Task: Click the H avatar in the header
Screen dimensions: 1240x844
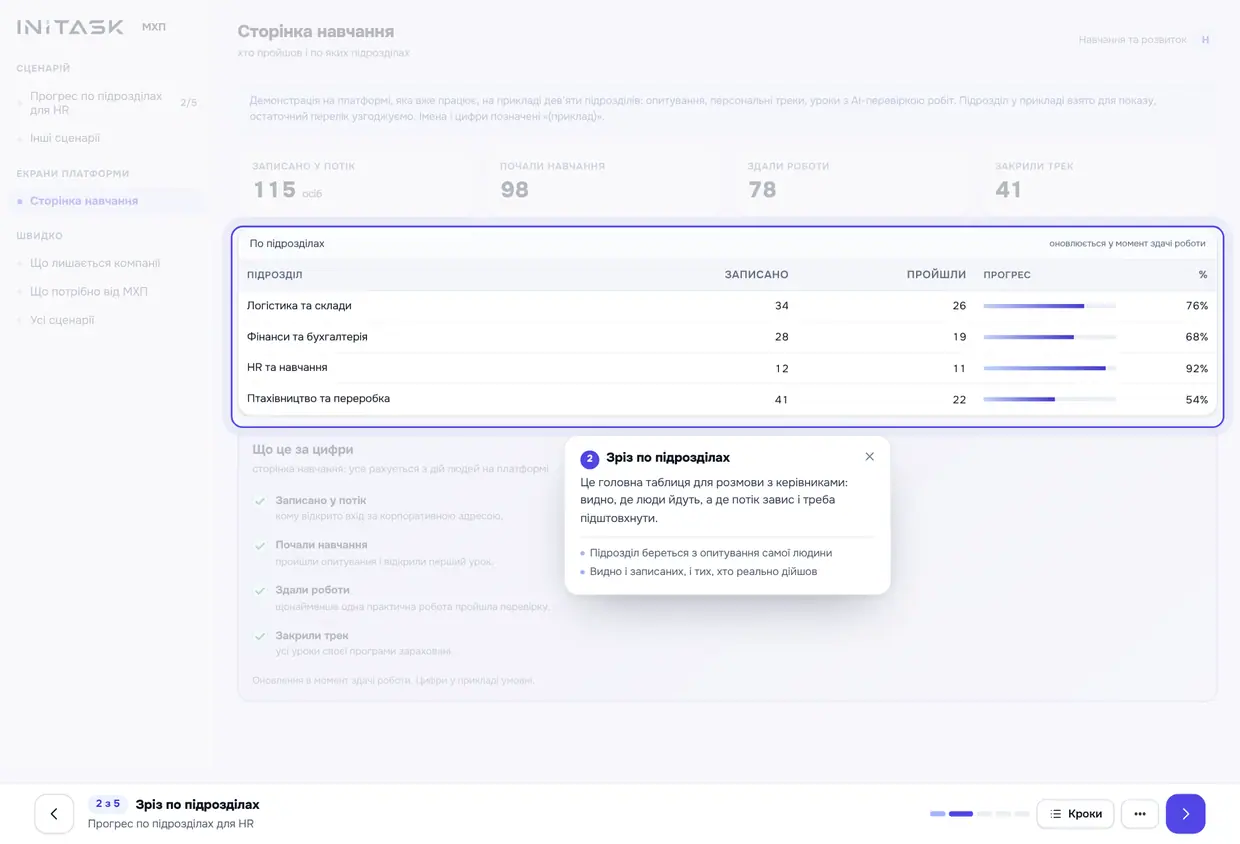Action: click(x=1205, y=40)
